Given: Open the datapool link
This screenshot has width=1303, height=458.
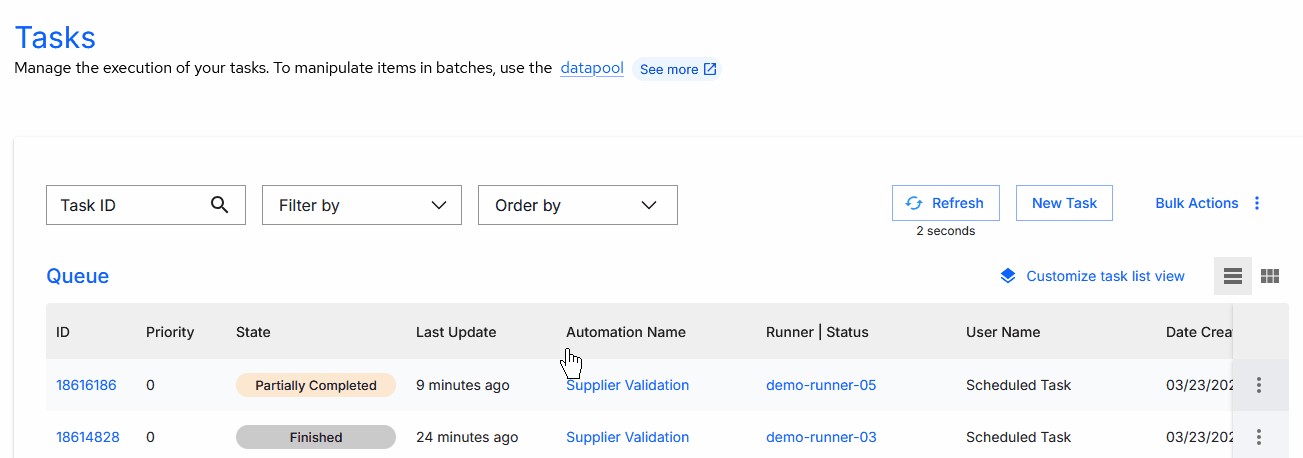Looking at the screenshot, I should pos(592,68).
